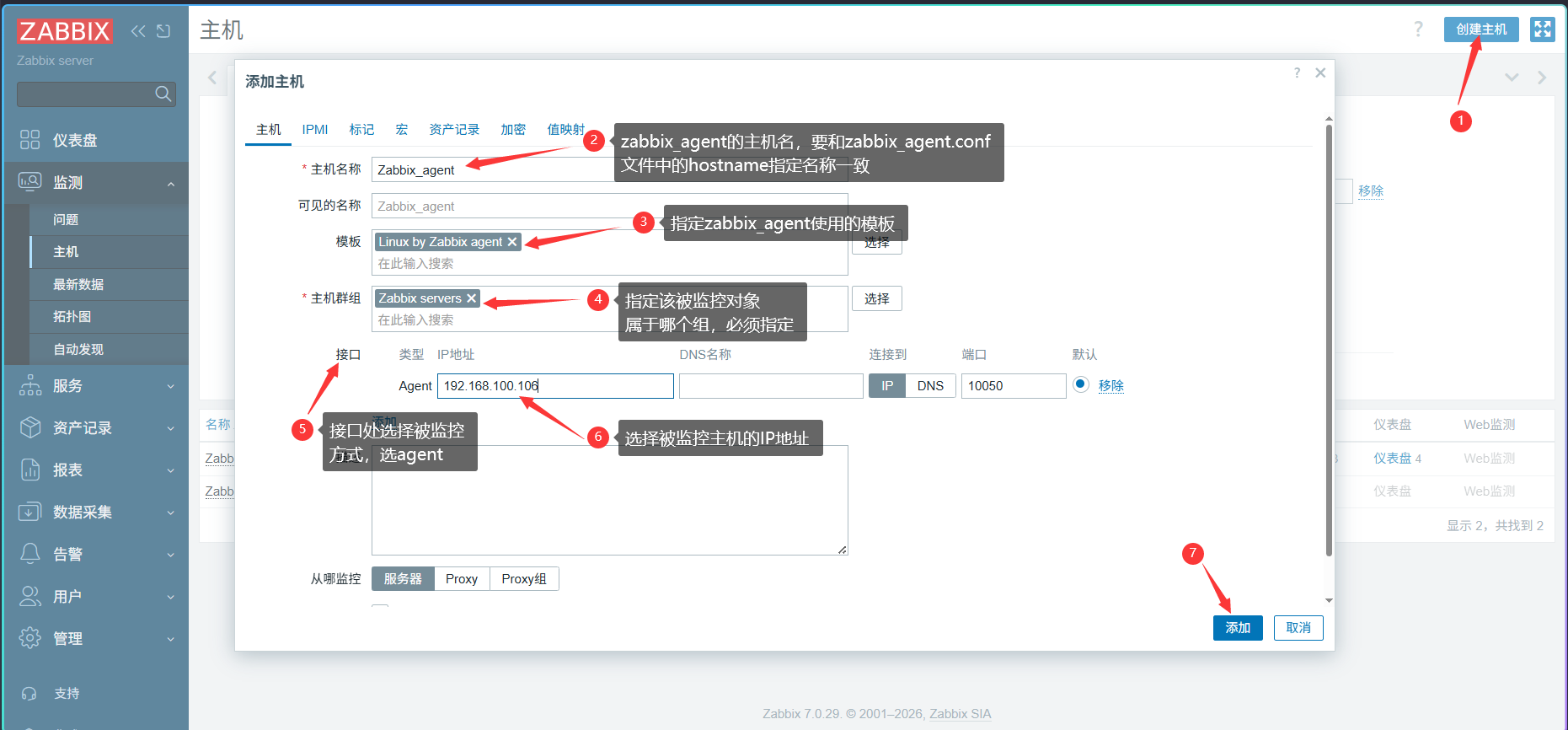Collapse the 监测 monitoring section
The width and height of the screenshot is (1568, 730).
[x=94, y=182]
